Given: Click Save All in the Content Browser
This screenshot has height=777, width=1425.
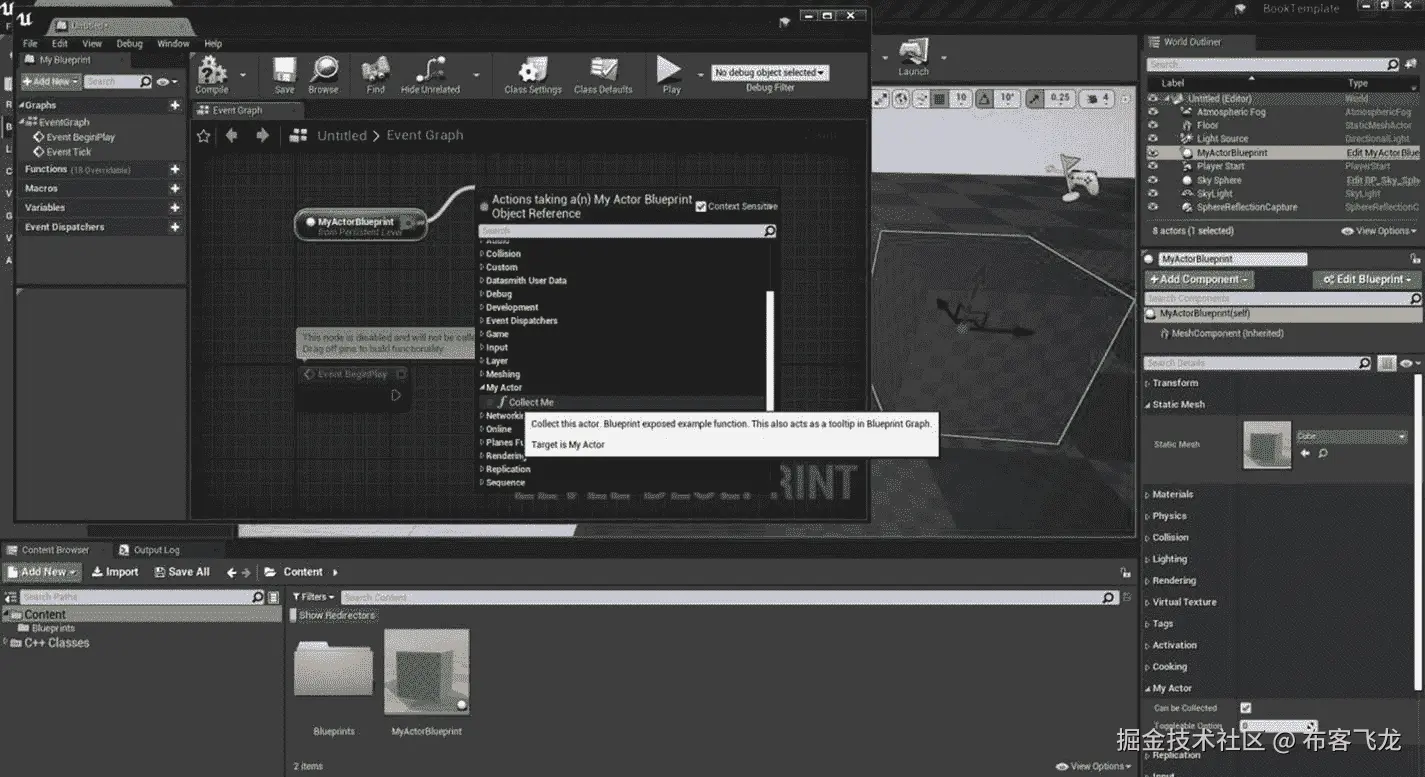Looking at the screenshot, I should tap(182, 572).
